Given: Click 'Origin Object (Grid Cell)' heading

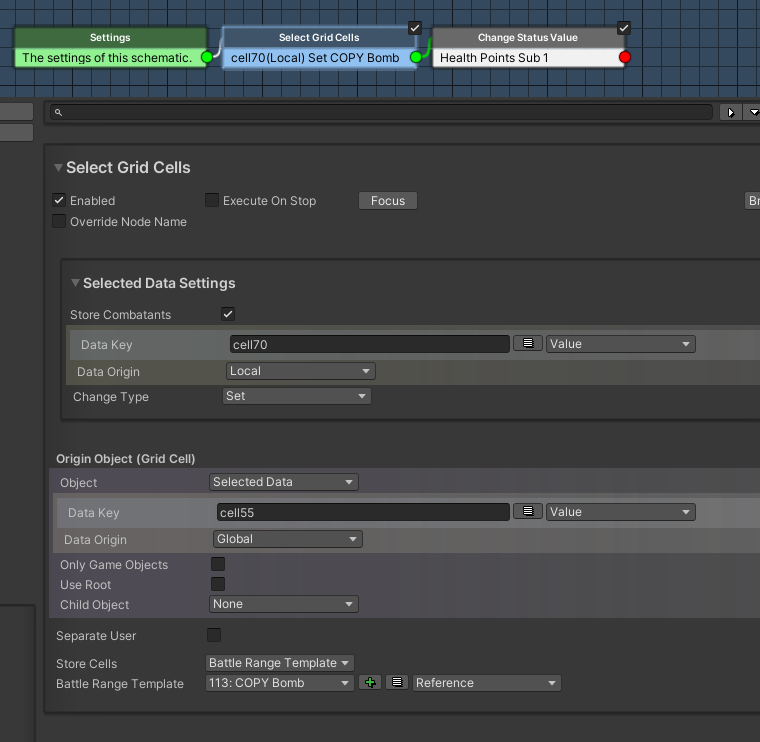Looking at the screenshot, I should pyautogui.click(x=126, y=458).
